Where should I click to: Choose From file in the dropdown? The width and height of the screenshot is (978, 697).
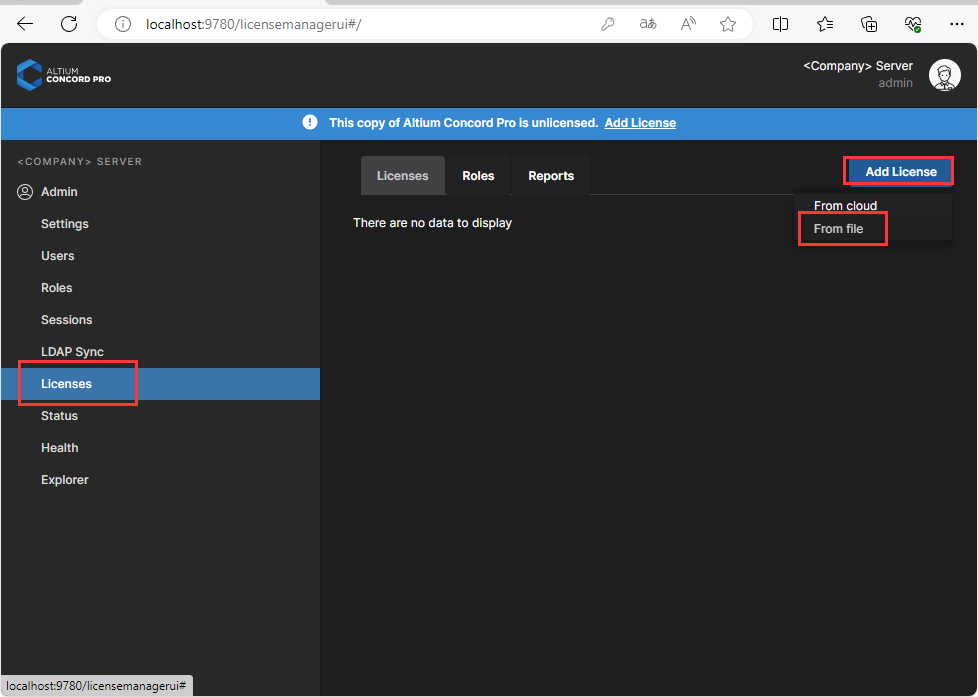coord(838,229)
